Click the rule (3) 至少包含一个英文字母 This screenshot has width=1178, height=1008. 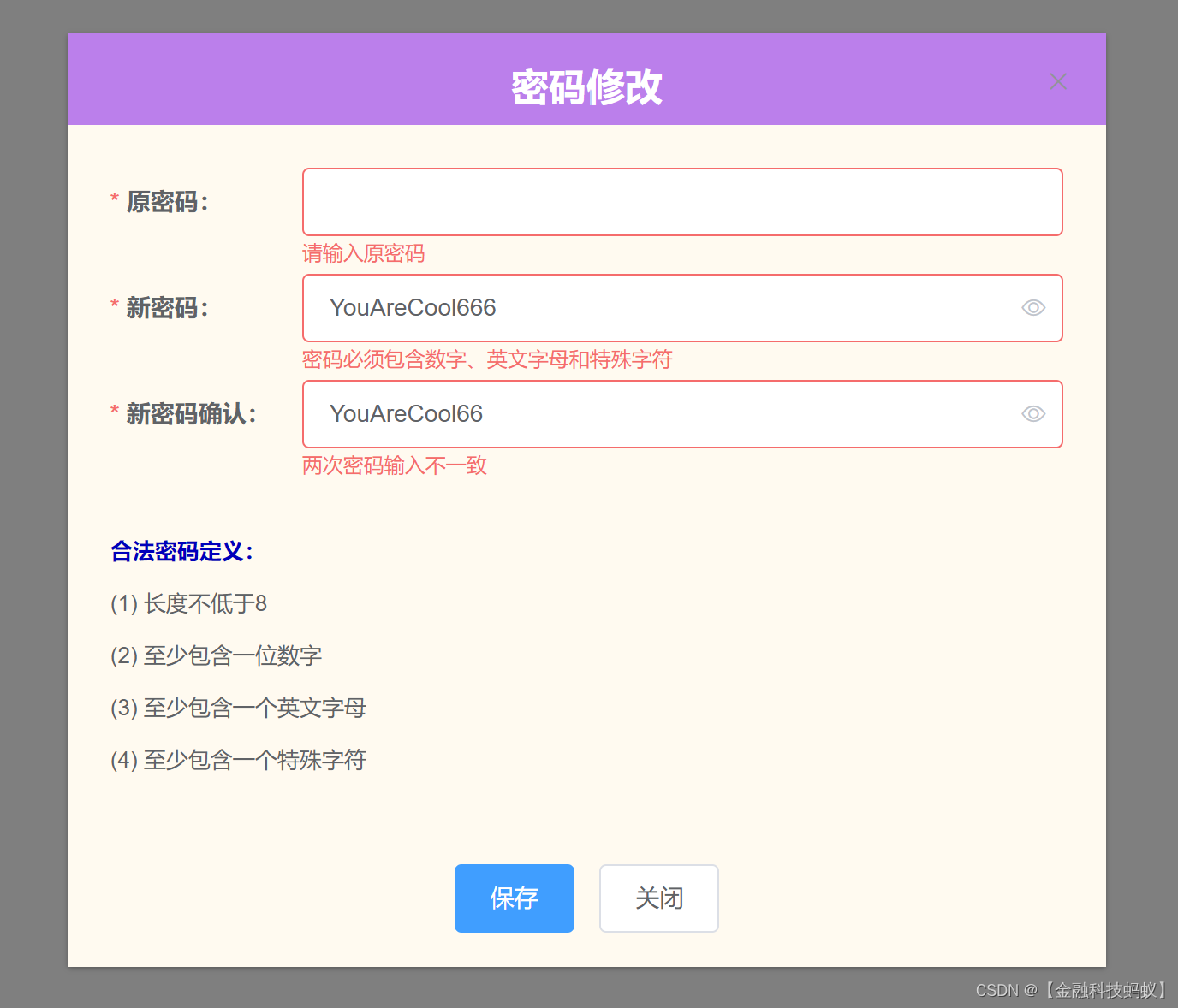[x=238, y=709]
